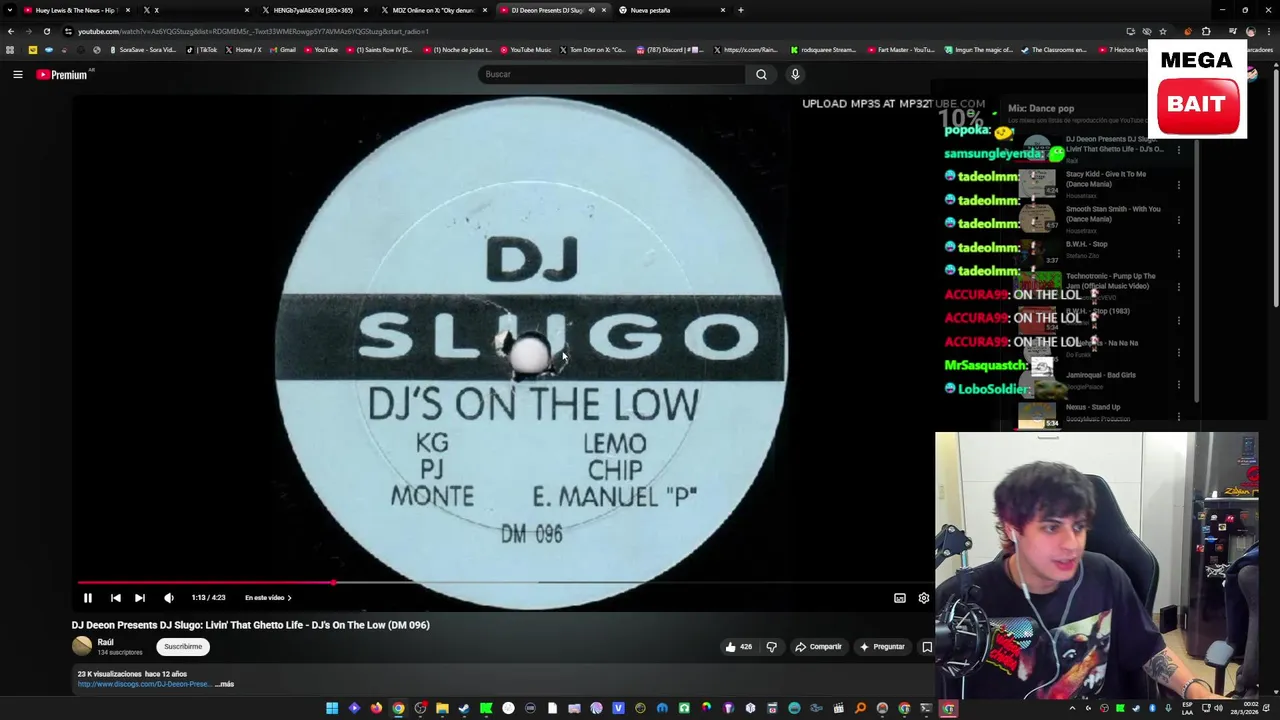
Task: Open Windows Start menu
Action: pos(332,709)
